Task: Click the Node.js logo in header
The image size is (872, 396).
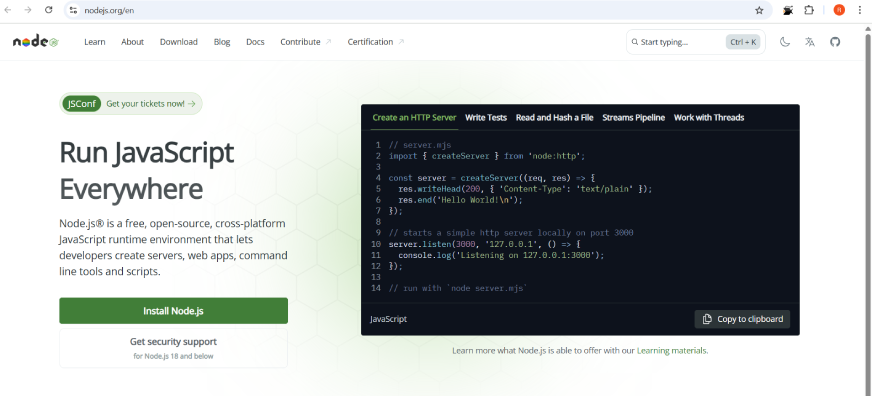Action: click(36, 42)
